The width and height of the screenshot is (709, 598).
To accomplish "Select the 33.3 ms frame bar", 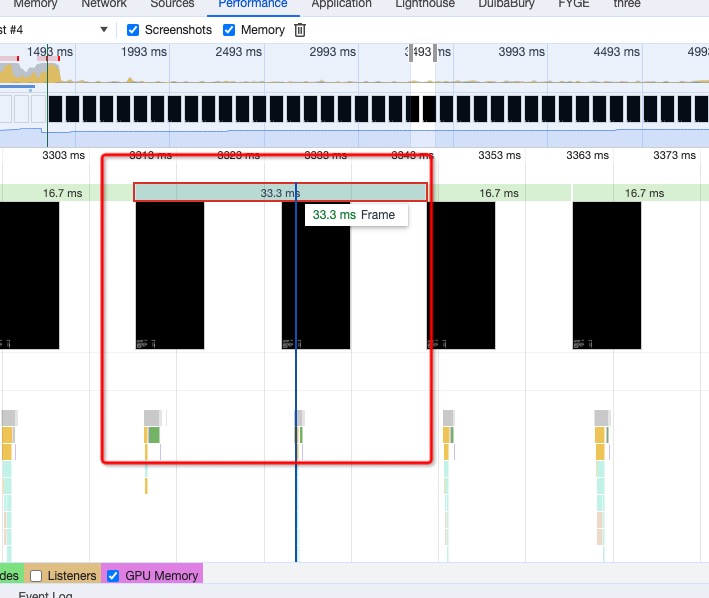I will tap(280, 193).
